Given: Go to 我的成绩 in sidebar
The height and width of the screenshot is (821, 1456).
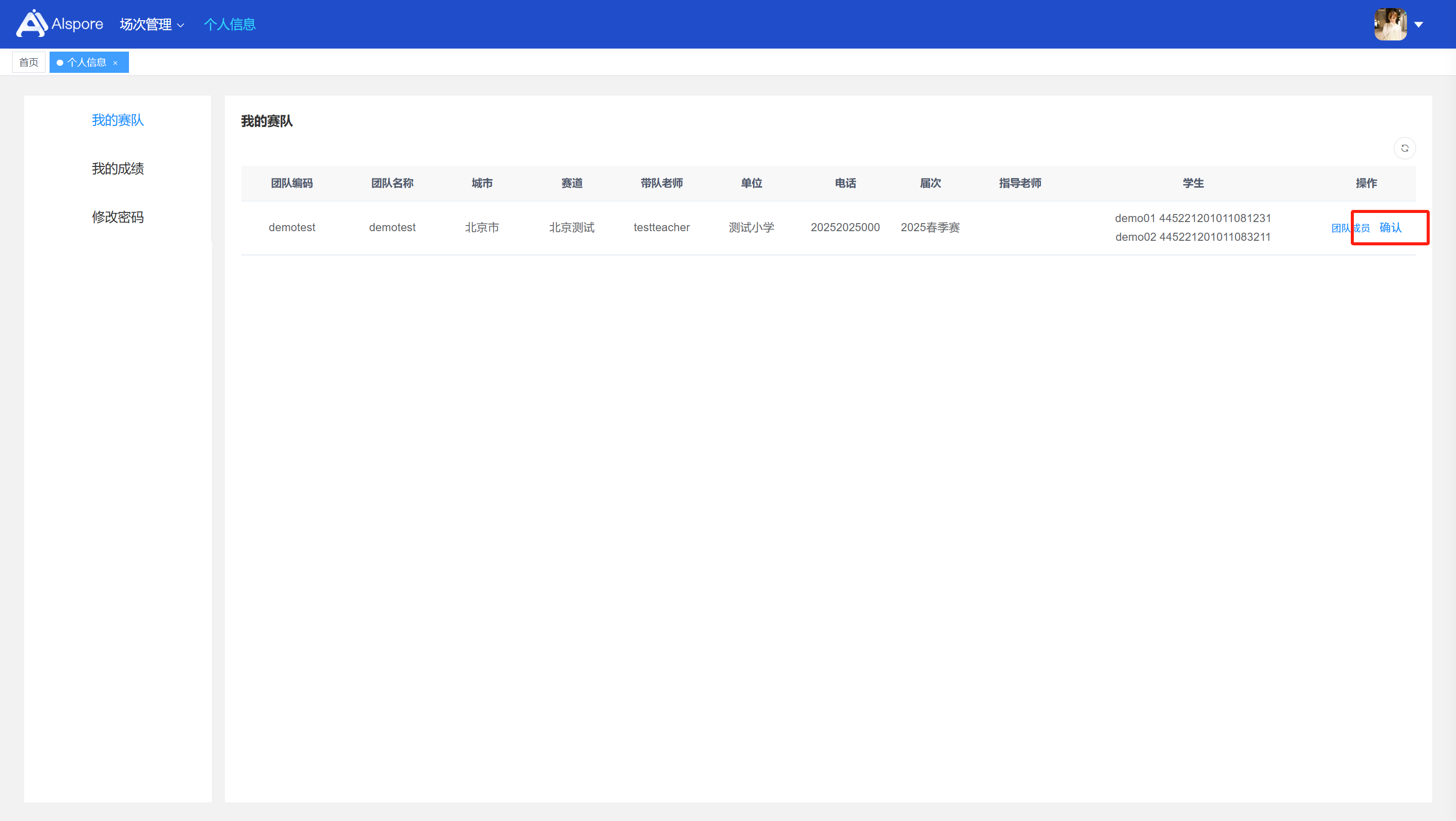Looking at the screenshot, I should pyautogui.click(x=117, y=168).
